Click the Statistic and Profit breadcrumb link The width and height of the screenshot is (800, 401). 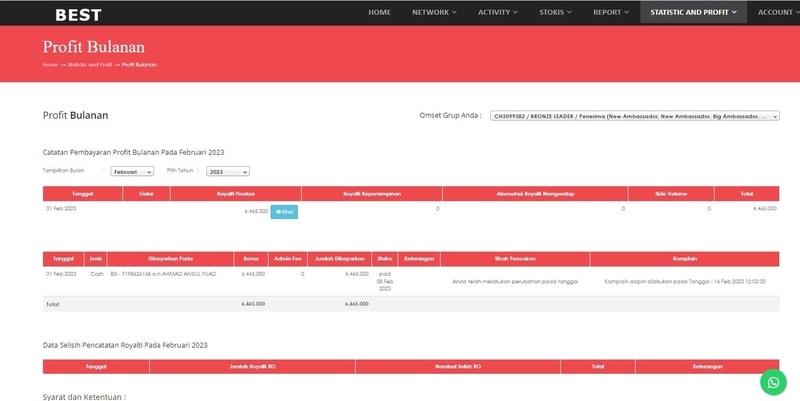89,64
